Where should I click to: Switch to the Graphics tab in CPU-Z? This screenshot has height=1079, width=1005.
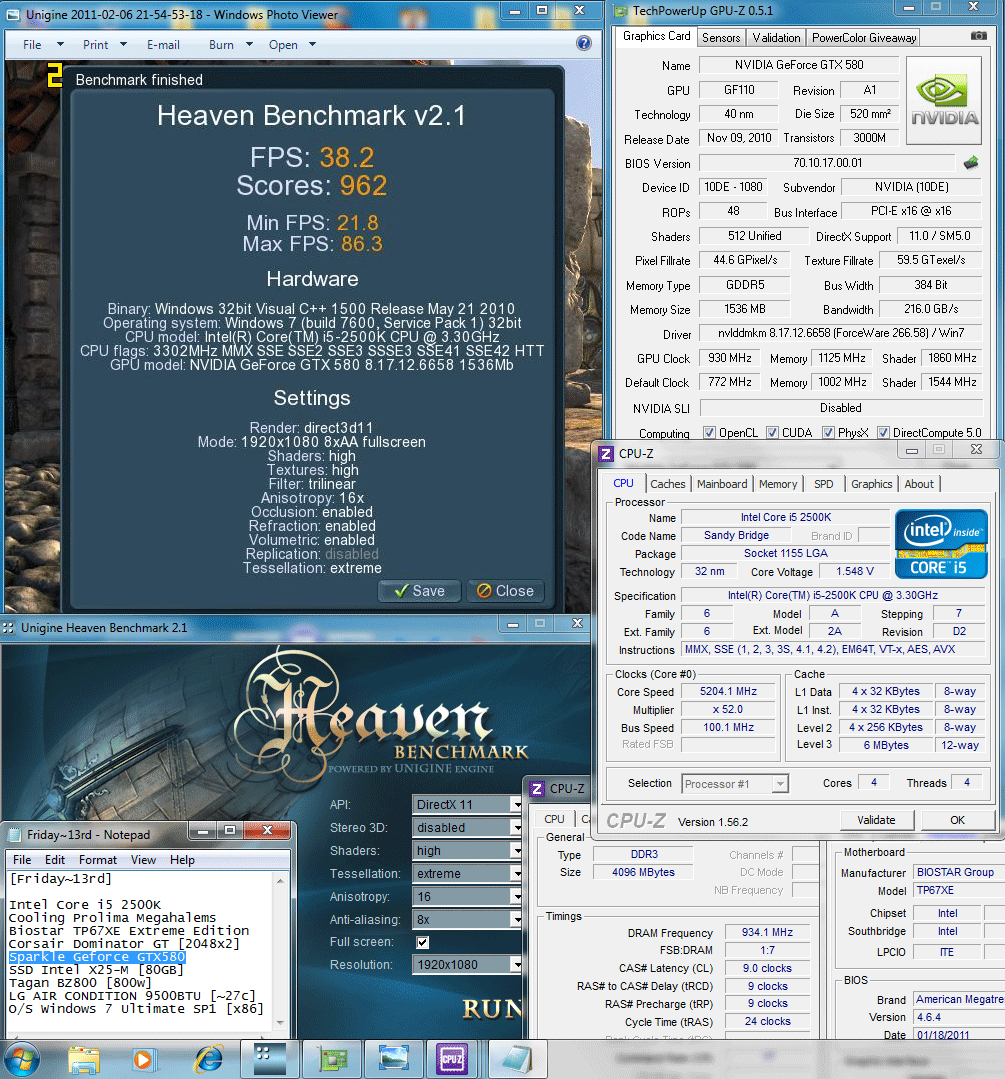pyautogui.click(x=871, y=484)
